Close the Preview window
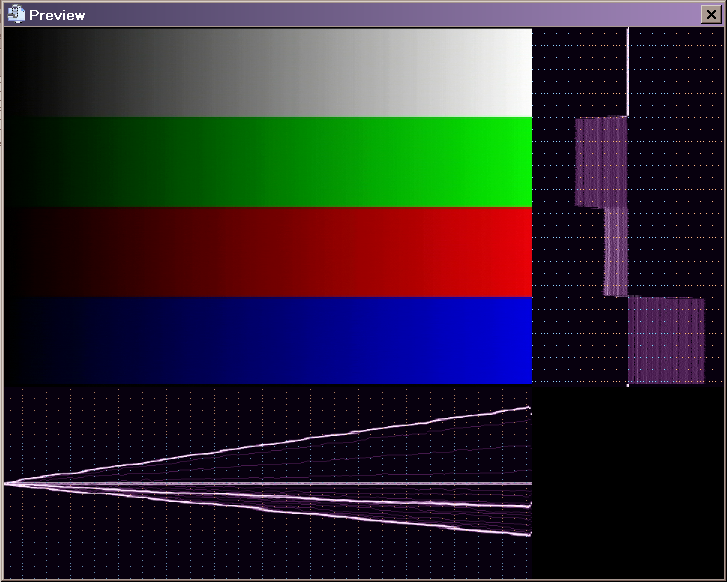 click(x=711, y=15)
